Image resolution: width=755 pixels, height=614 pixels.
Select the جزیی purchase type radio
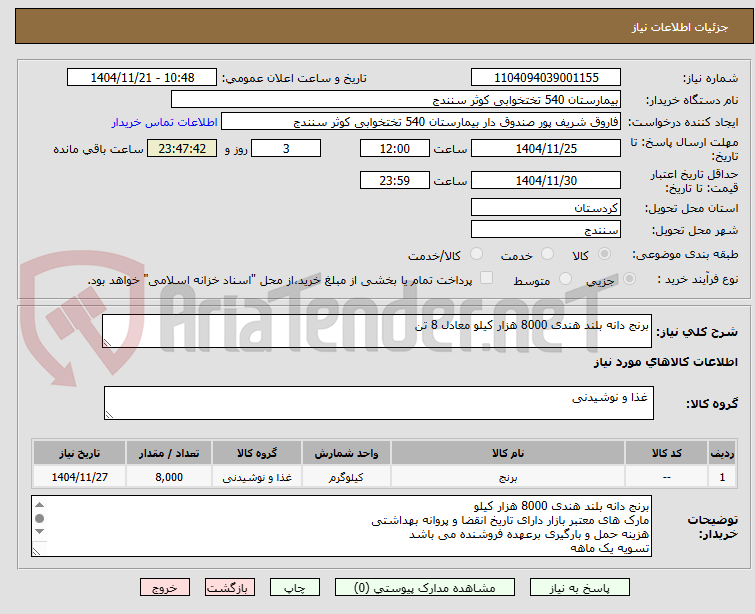pyautogui.click(x=629, y=279)
